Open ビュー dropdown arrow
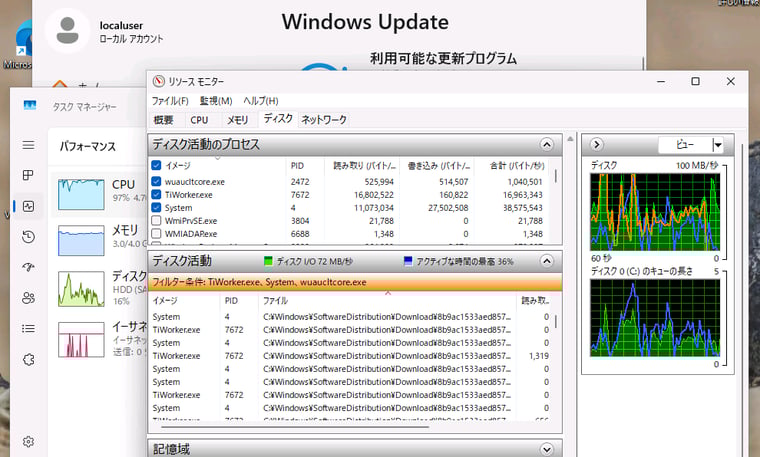The height and width of the screenshot is (457, 760). [718, 144]
